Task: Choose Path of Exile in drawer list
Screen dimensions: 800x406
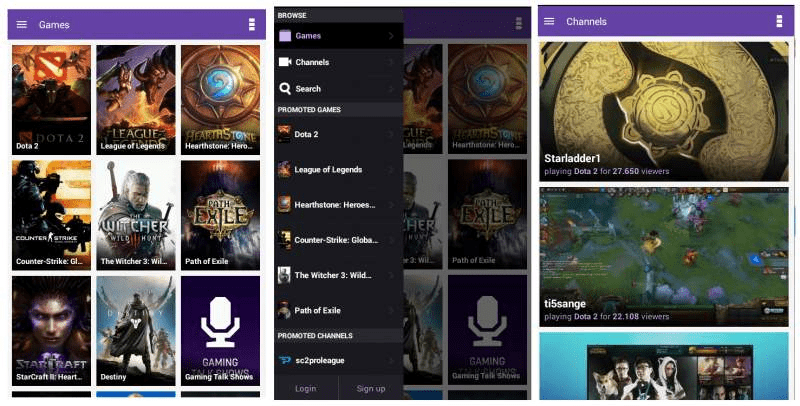Action: (x=339, y=310)
